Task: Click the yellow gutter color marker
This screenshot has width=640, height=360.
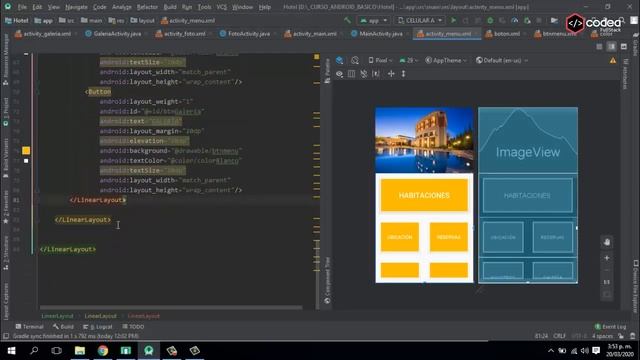Action: pyautogui.click(x=26, y=151)
